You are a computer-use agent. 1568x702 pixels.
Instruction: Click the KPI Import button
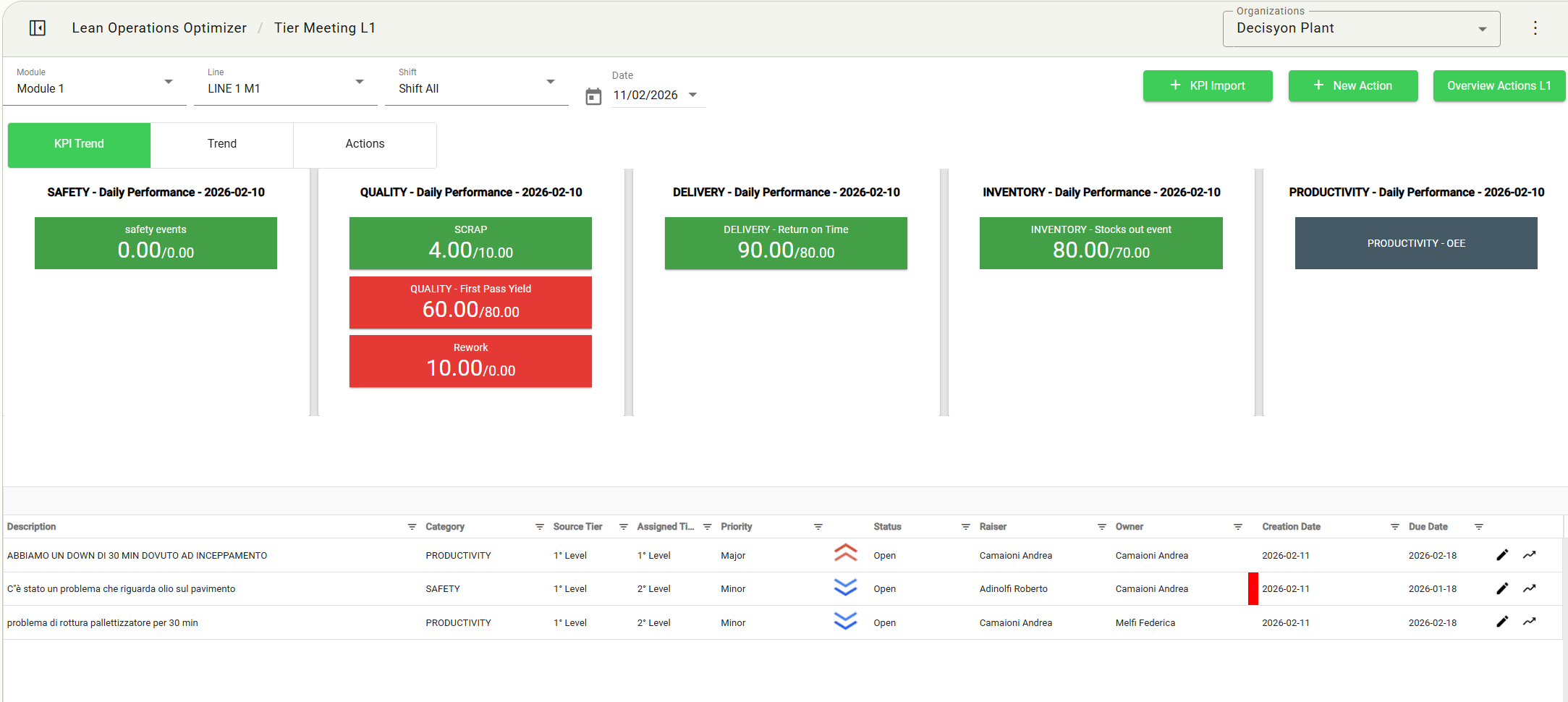tap(1207, 86)
